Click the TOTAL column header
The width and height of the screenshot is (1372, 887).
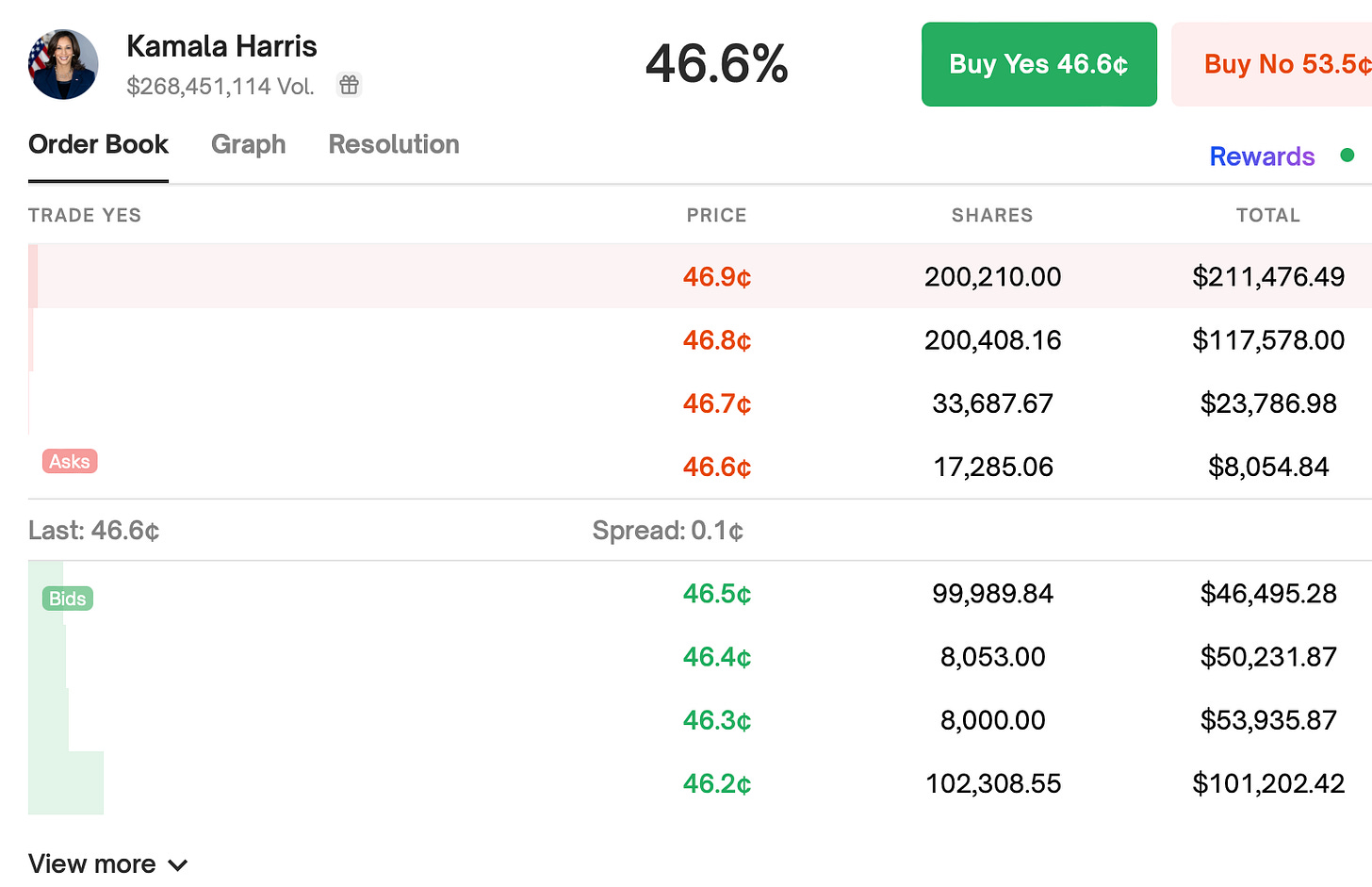click(x=1268, y=215)
